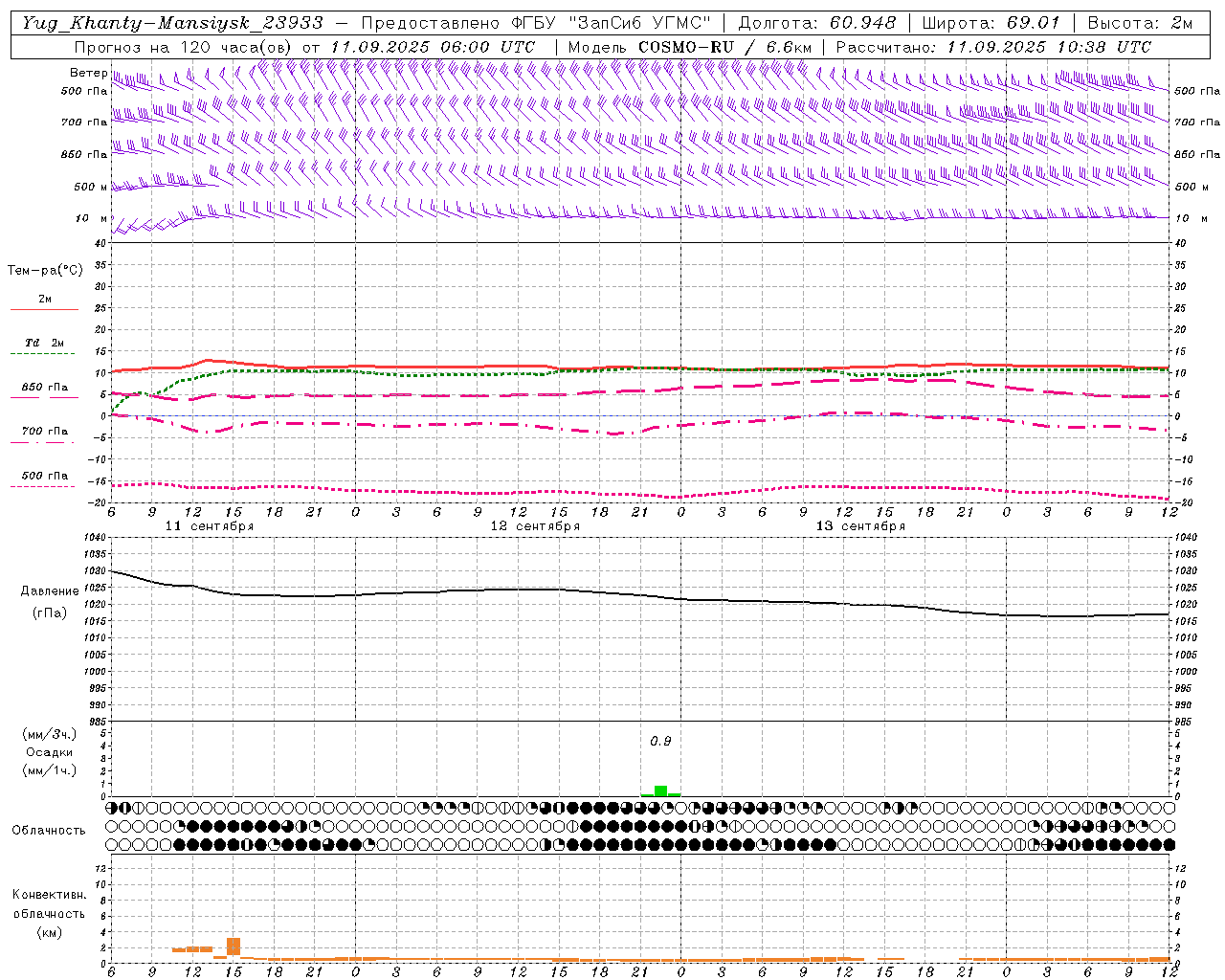The image size is (1225, 980).
Task: Click the precipitation amount value '0.9'
Action: [x=660, y=742]
